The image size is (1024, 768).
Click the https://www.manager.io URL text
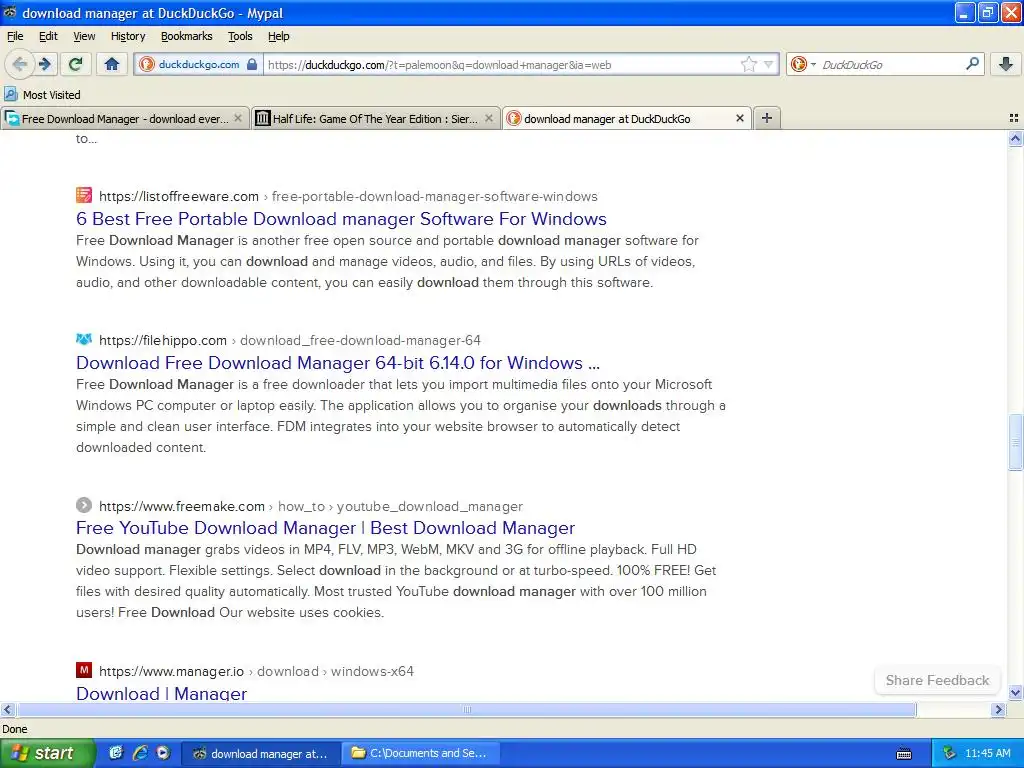click(171, 671)
